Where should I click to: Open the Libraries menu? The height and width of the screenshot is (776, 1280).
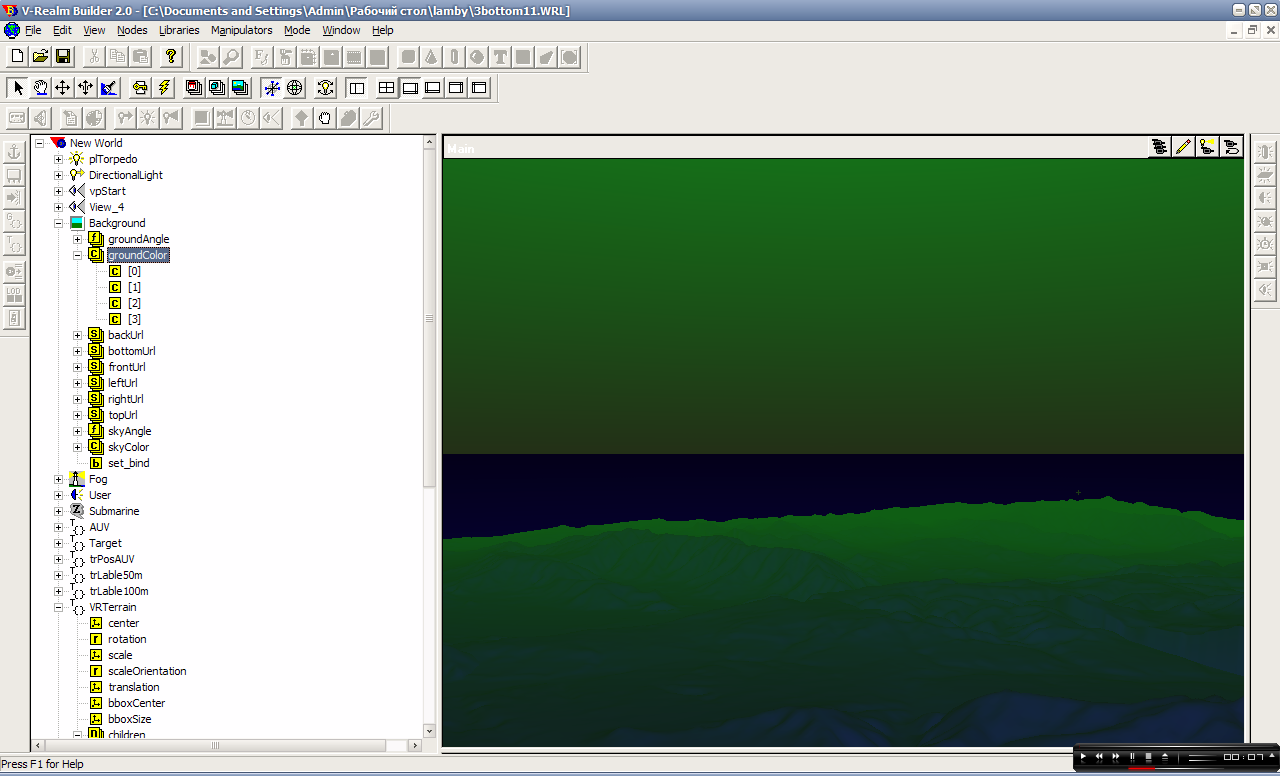tap(179, 30)
